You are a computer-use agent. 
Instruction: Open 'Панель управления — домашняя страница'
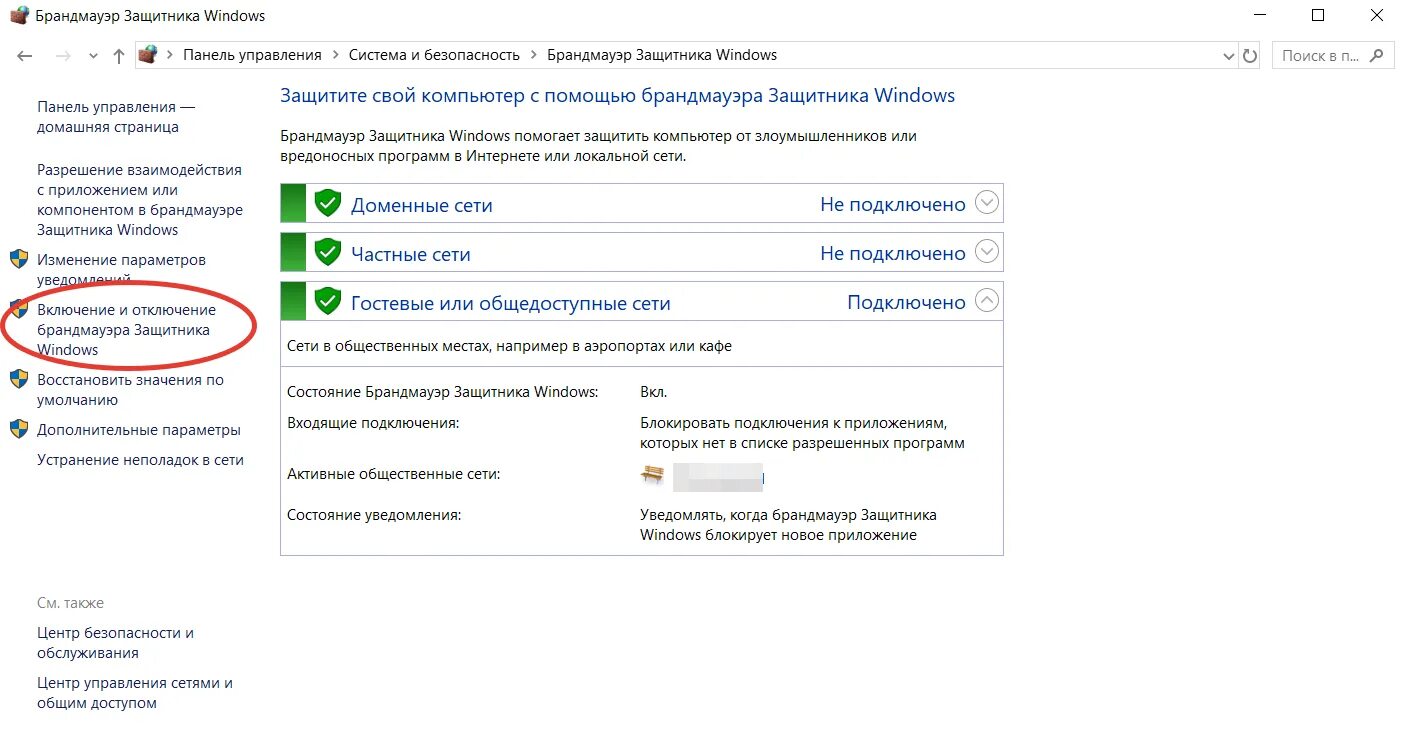(116, 117)
